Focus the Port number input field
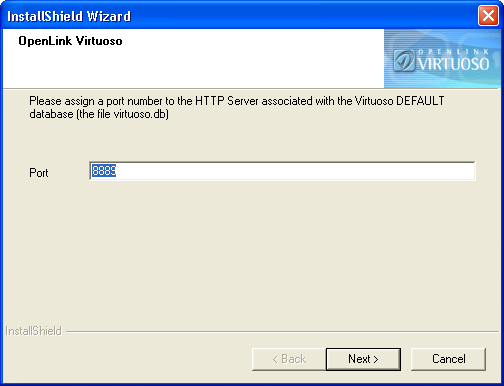The height and width of the screenshot is (386, 504). pyautogui.click(x=282, y=171)
